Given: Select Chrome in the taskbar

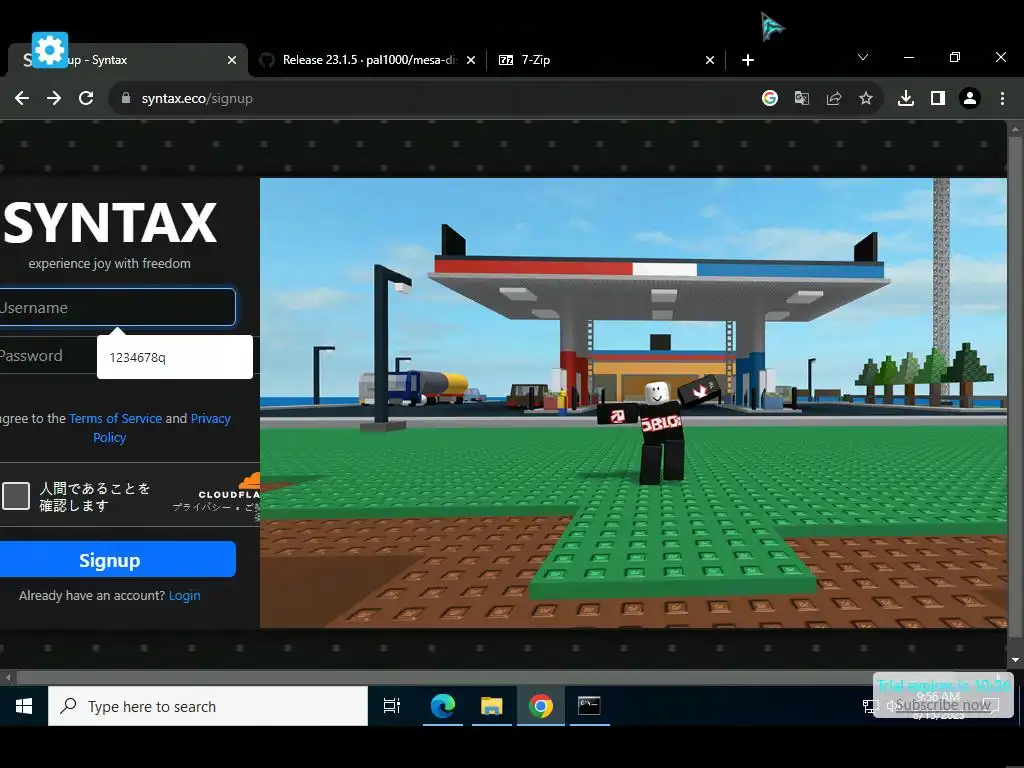Looking at the screenshot, I should click(541, 706).
